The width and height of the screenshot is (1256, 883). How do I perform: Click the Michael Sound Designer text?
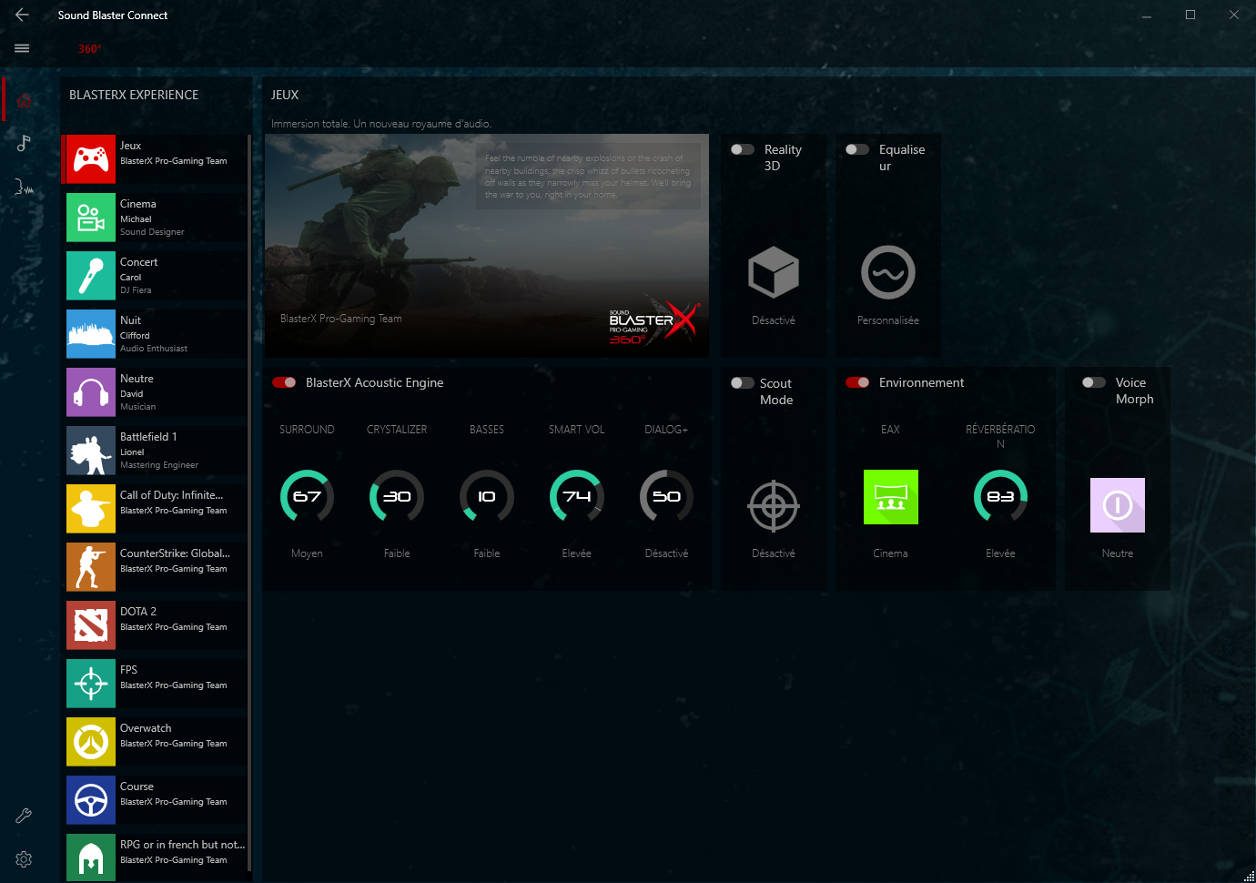click(x=152, y=225)
